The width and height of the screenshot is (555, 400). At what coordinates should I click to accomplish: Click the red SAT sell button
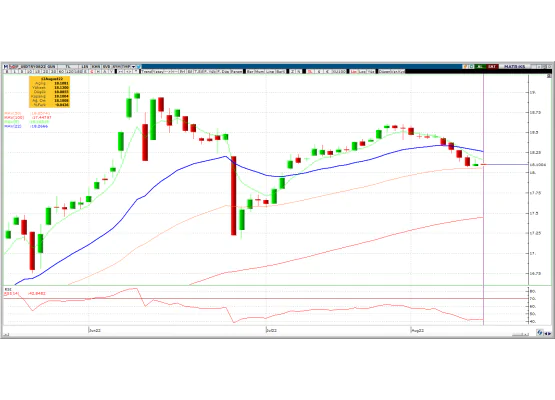[x=492, y=67]
